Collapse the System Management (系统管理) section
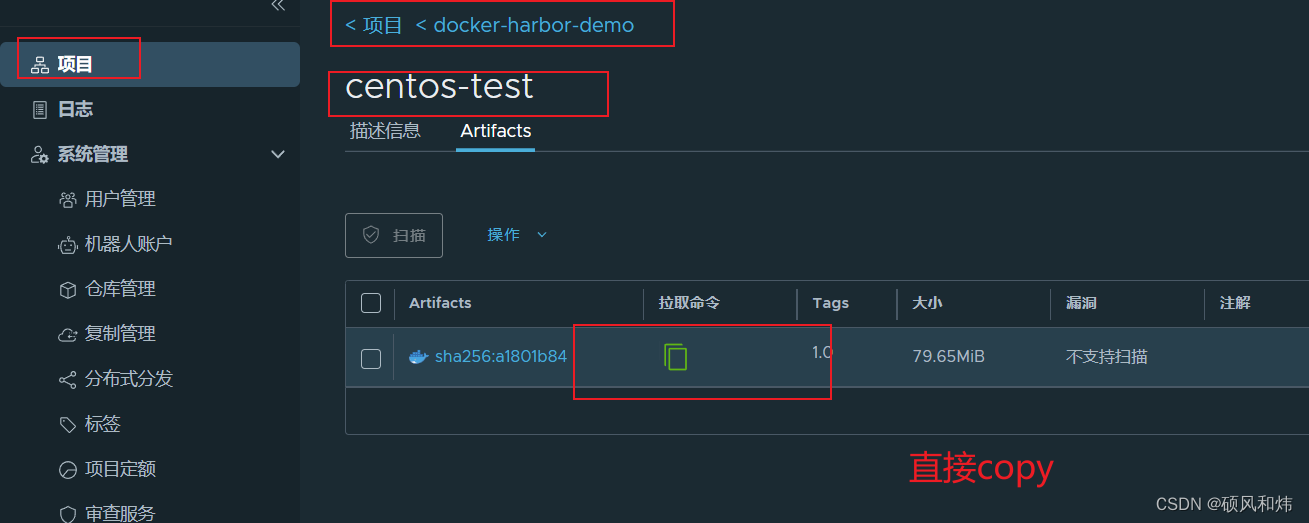 [x=278, y=155]
